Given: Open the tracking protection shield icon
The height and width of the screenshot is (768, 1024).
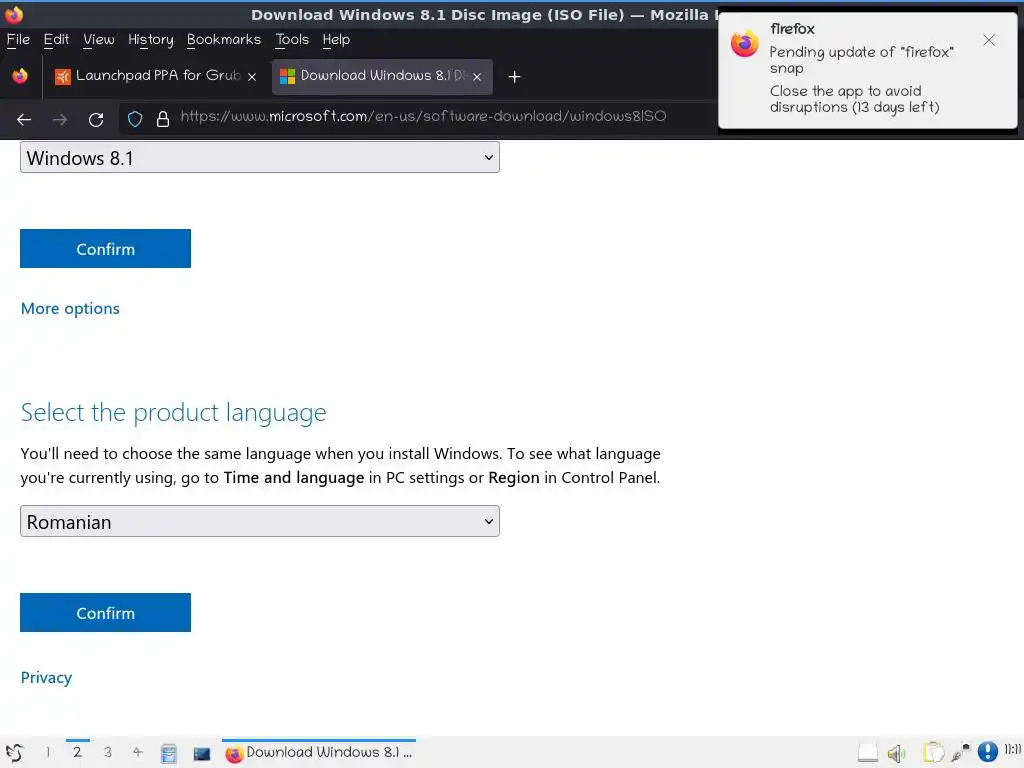Looking at the screenshot, I should [135, 119].
